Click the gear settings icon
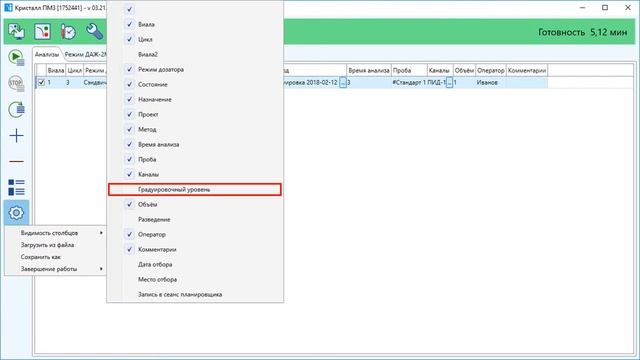This screenshot has width=640, height=360. point(16,213)
